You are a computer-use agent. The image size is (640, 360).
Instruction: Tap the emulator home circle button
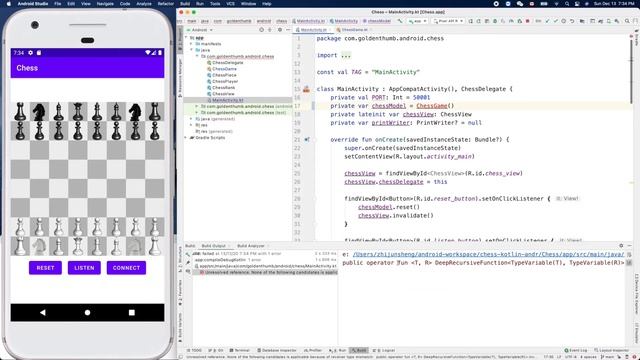pos(87,312)
